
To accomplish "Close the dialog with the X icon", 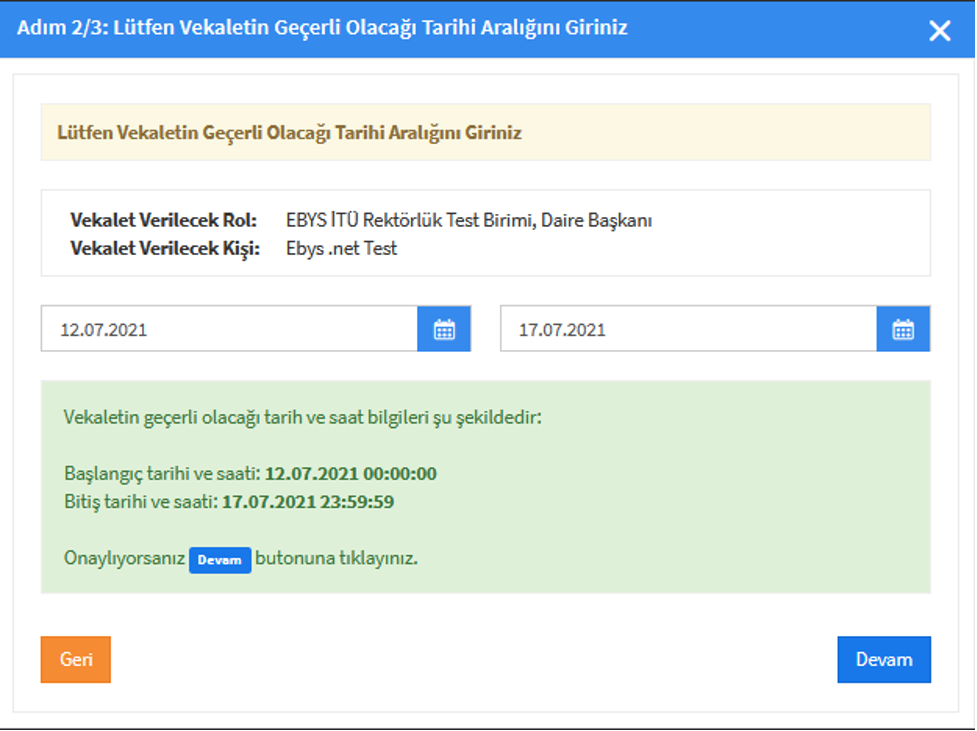I will pos(940,30).
